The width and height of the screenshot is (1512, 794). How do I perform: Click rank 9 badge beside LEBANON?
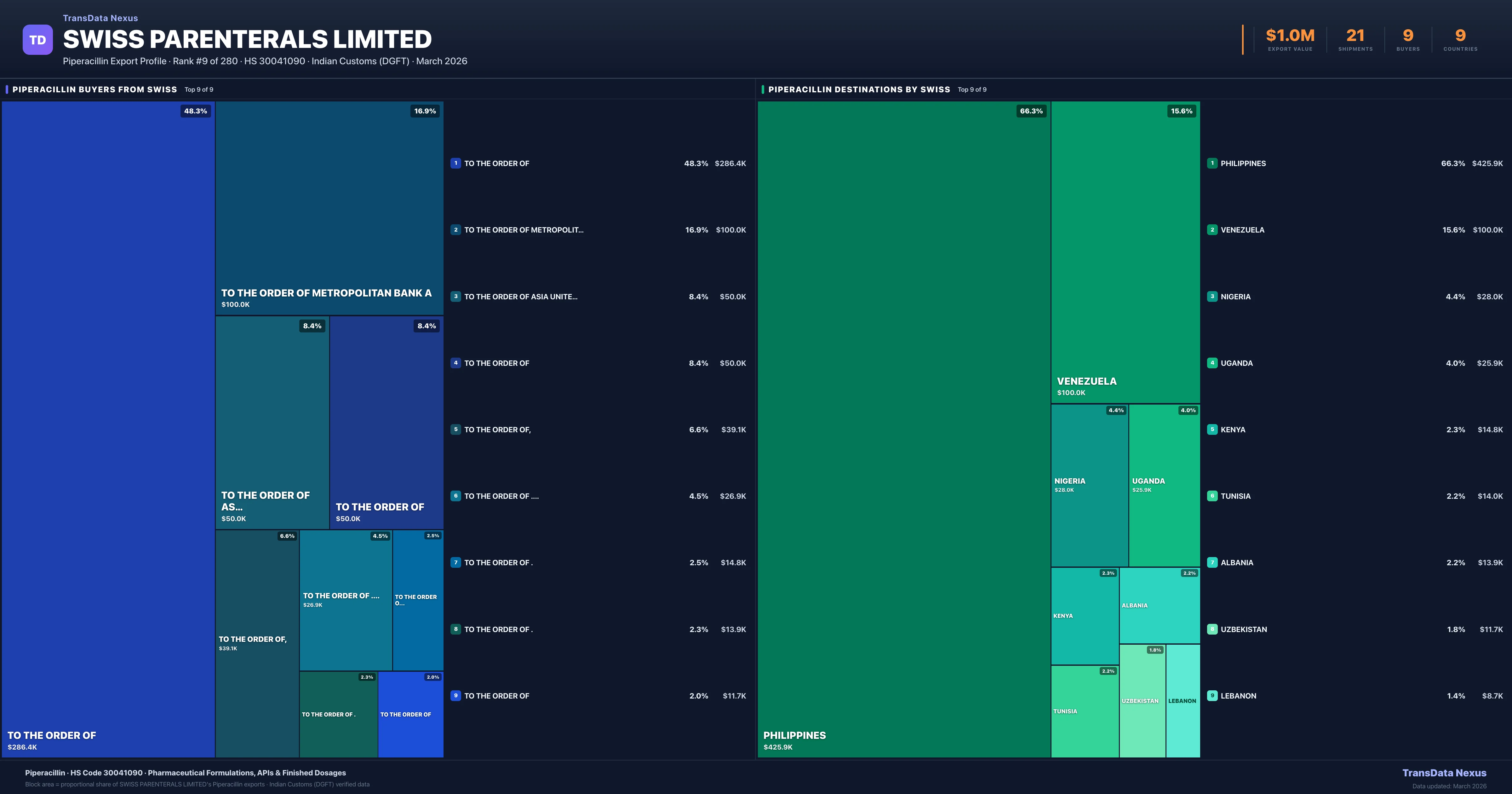coord(1212,696)
